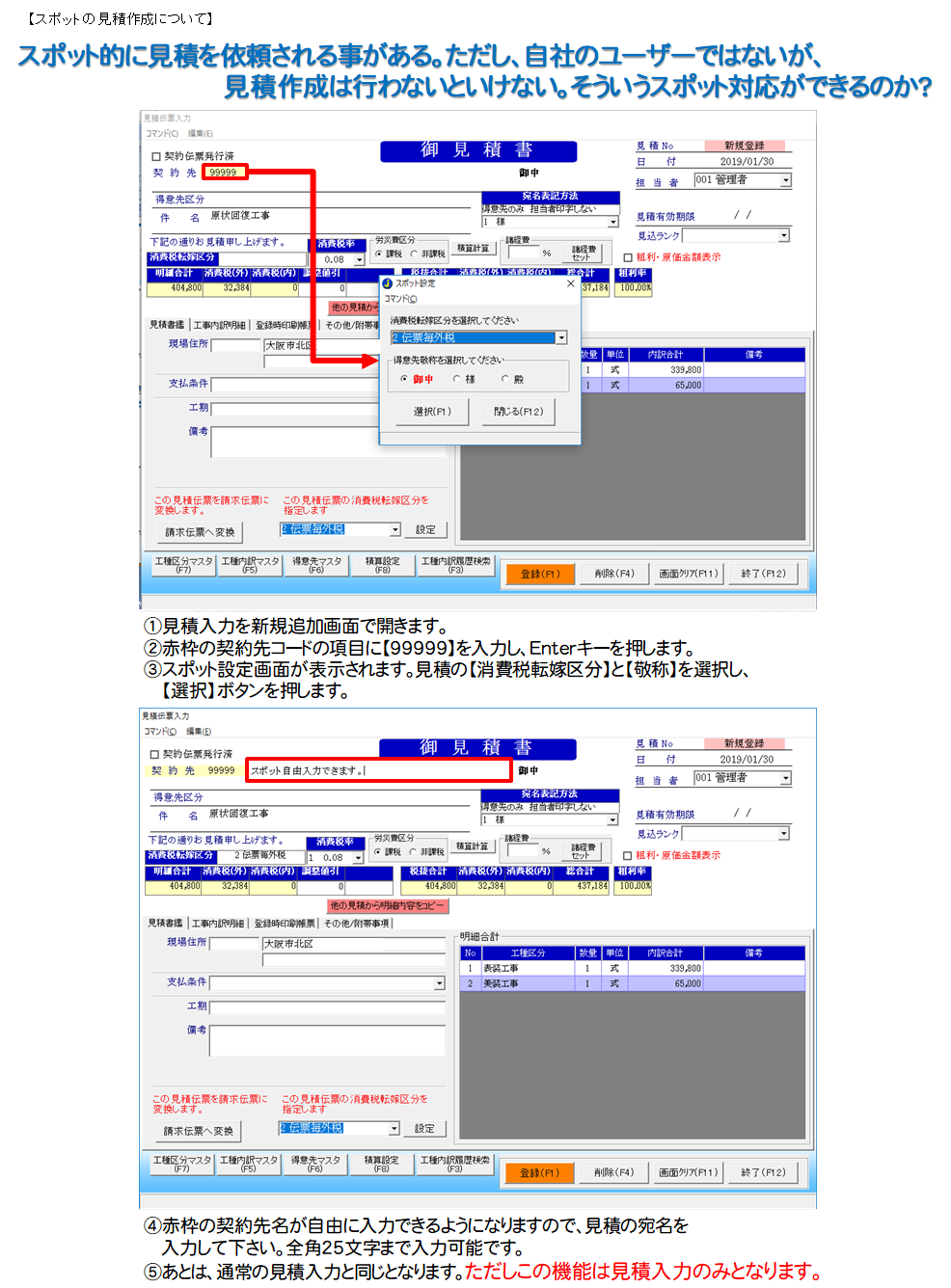
Task: Expand the 消費税転嫁区分 dropdown in スポット設定 dialog
Action: [561, 337]
